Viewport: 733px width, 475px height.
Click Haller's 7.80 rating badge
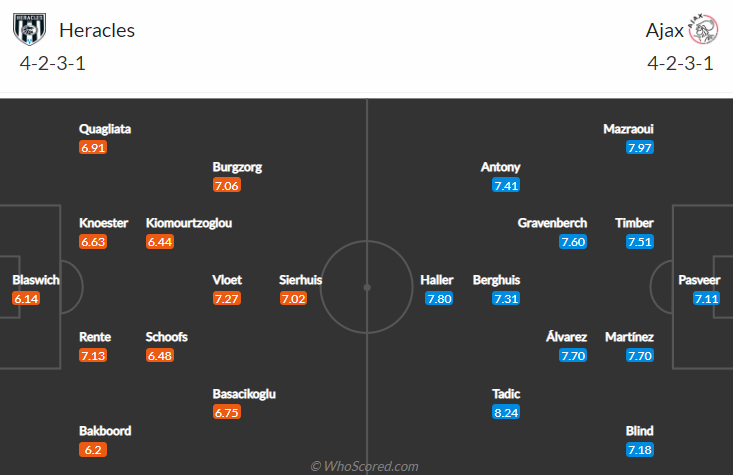[440, 298]
